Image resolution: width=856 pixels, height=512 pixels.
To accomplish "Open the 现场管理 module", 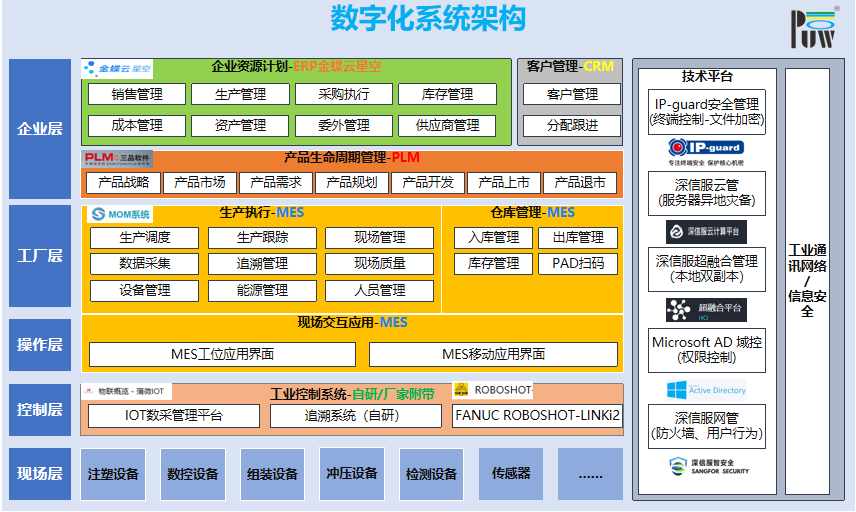I will (x=379, y=237).
